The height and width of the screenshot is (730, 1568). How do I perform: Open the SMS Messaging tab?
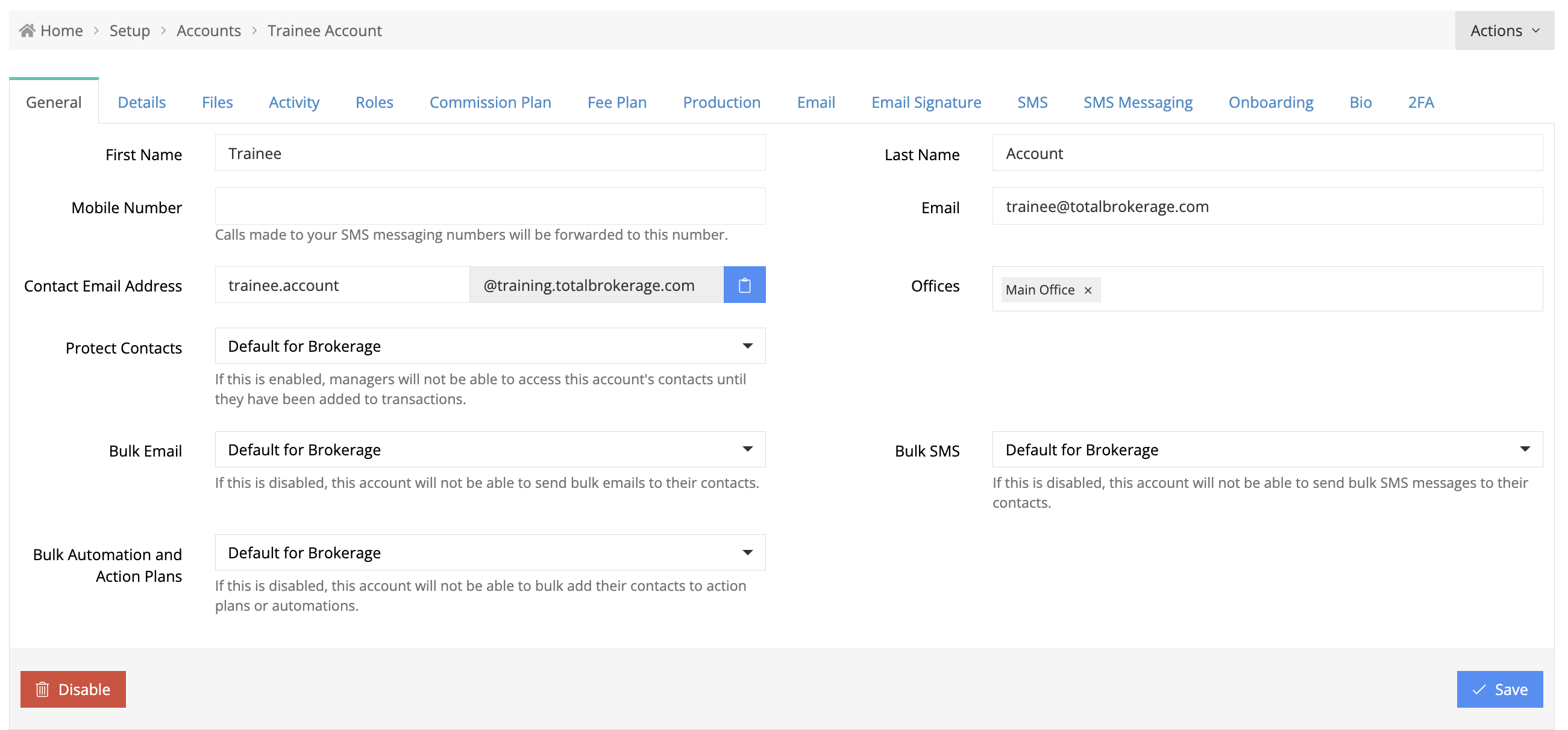click(1137, 102)
